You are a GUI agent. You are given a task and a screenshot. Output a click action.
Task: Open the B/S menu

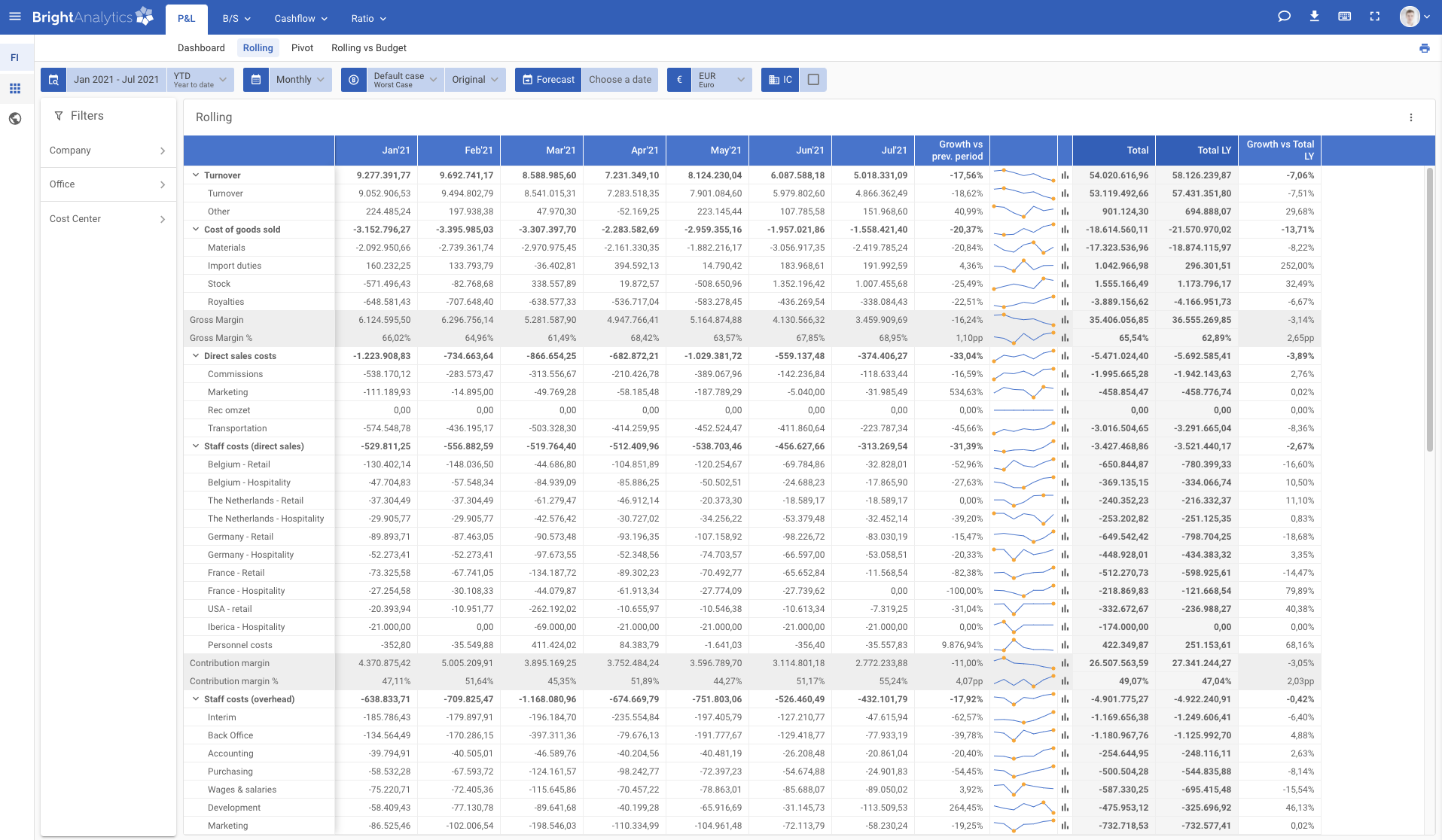coord(236,18)
